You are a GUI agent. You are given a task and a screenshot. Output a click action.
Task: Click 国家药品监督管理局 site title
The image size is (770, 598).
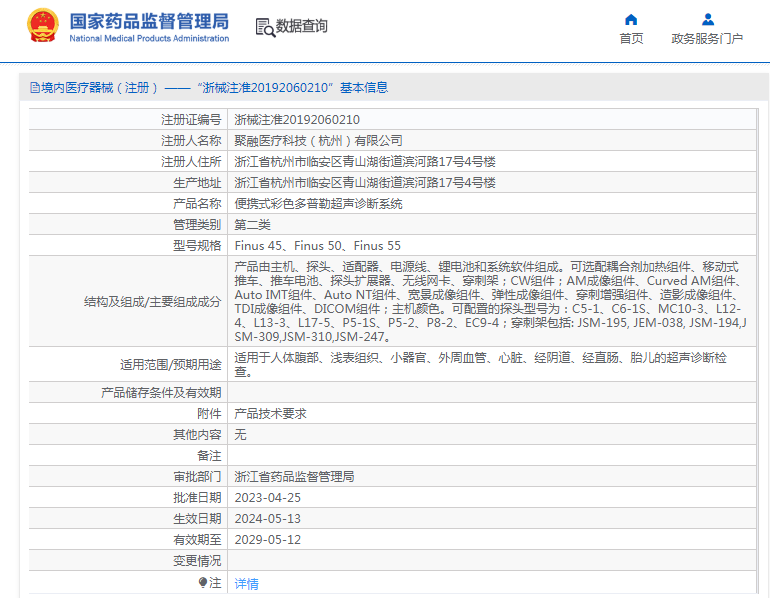point(149,21)
